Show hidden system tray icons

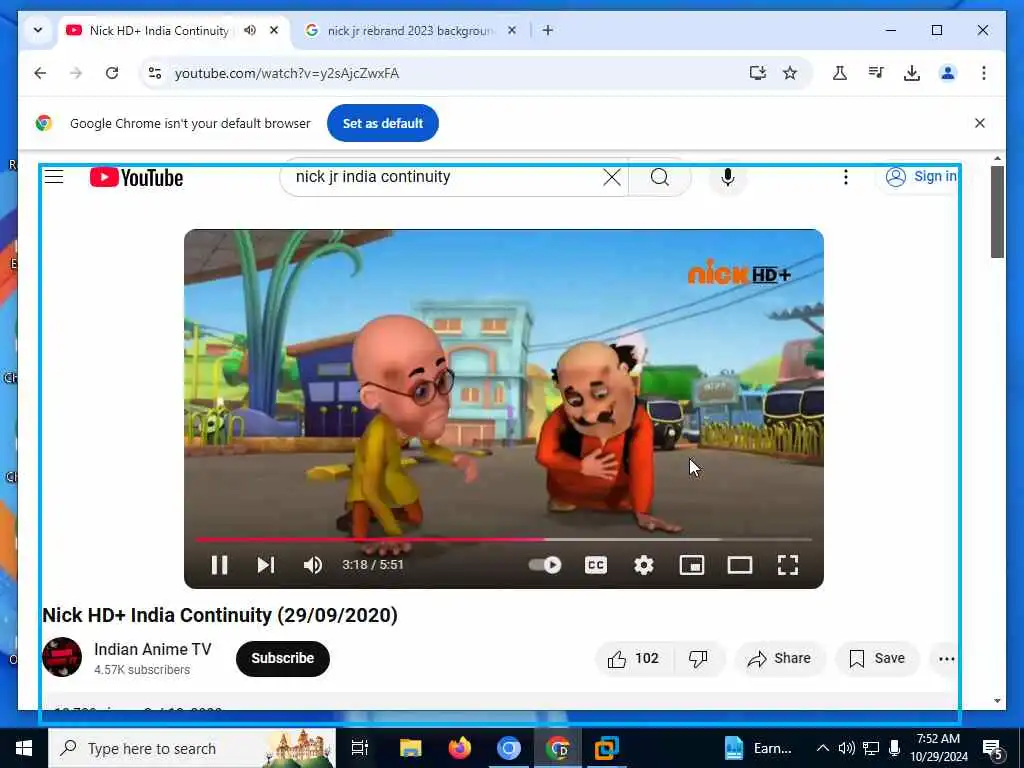823,748
